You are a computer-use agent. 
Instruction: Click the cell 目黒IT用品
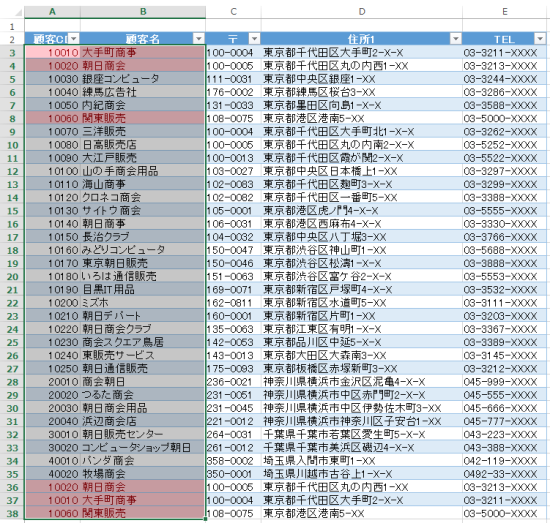pos(143,289)
